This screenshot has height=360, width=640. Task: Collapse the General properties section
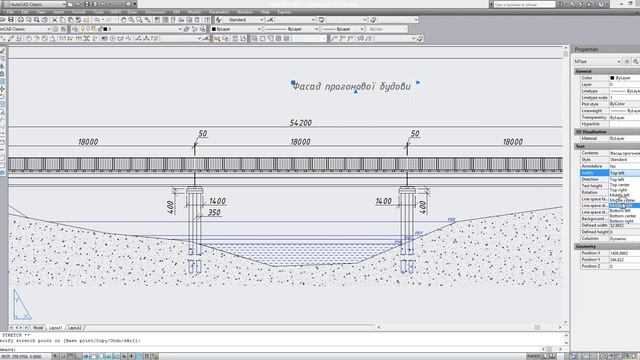point(607,71)
